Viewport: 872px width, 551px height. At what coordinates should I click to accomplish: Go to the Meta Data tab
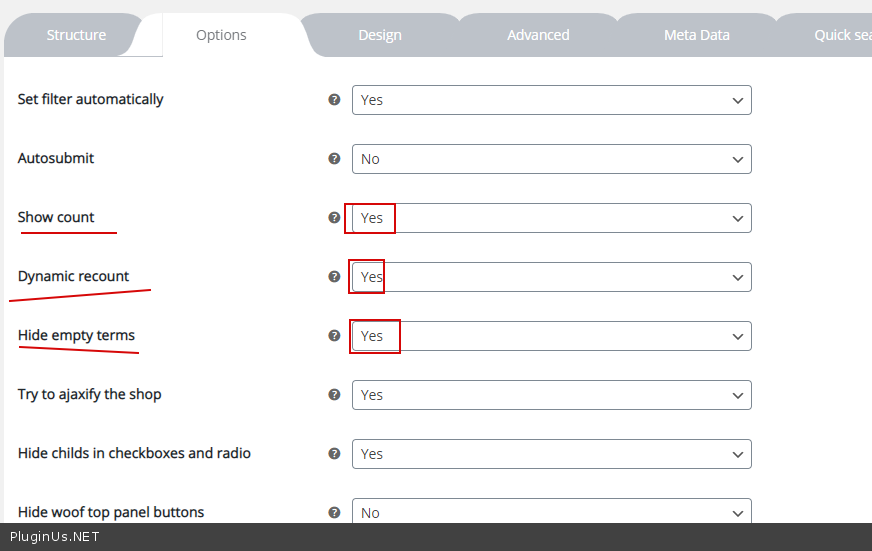[697, 35]
